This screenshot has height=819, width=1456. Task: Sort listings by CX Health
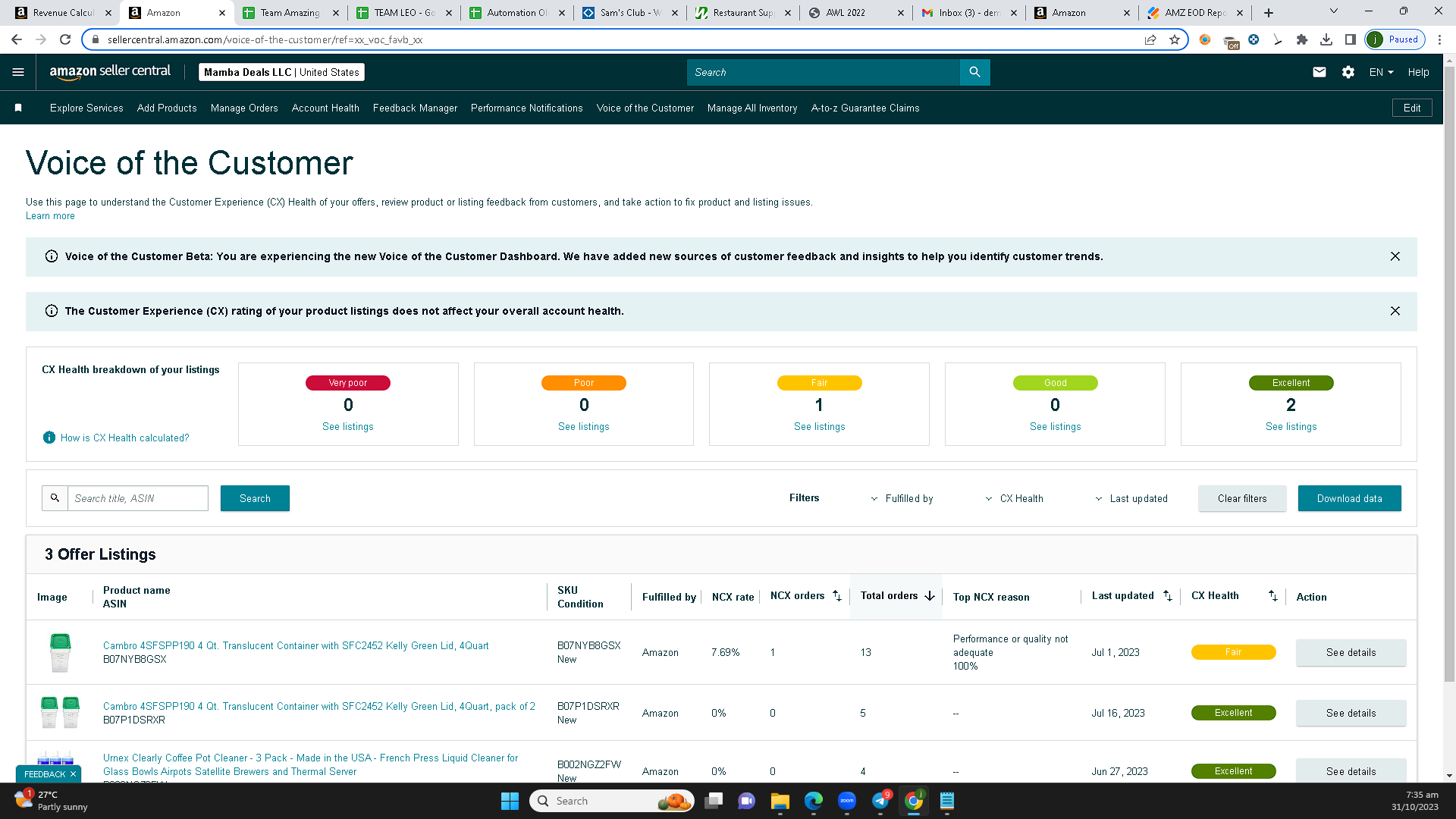[x=1272, y=596]
